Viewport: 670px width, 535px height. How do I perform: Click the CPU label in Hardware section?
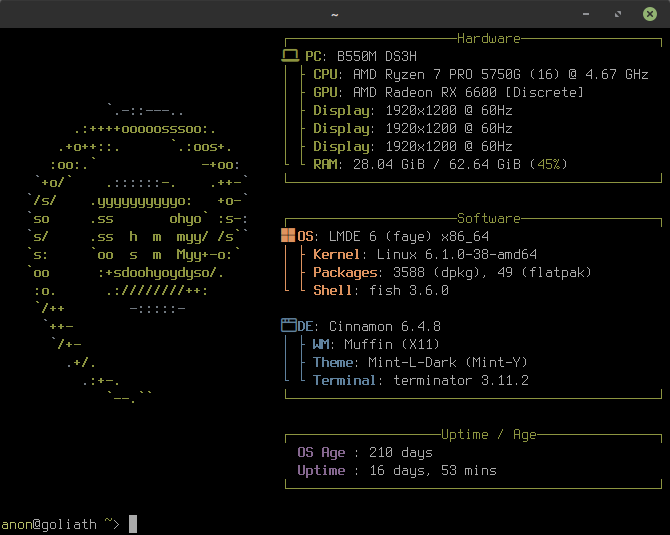coord(325,75)
